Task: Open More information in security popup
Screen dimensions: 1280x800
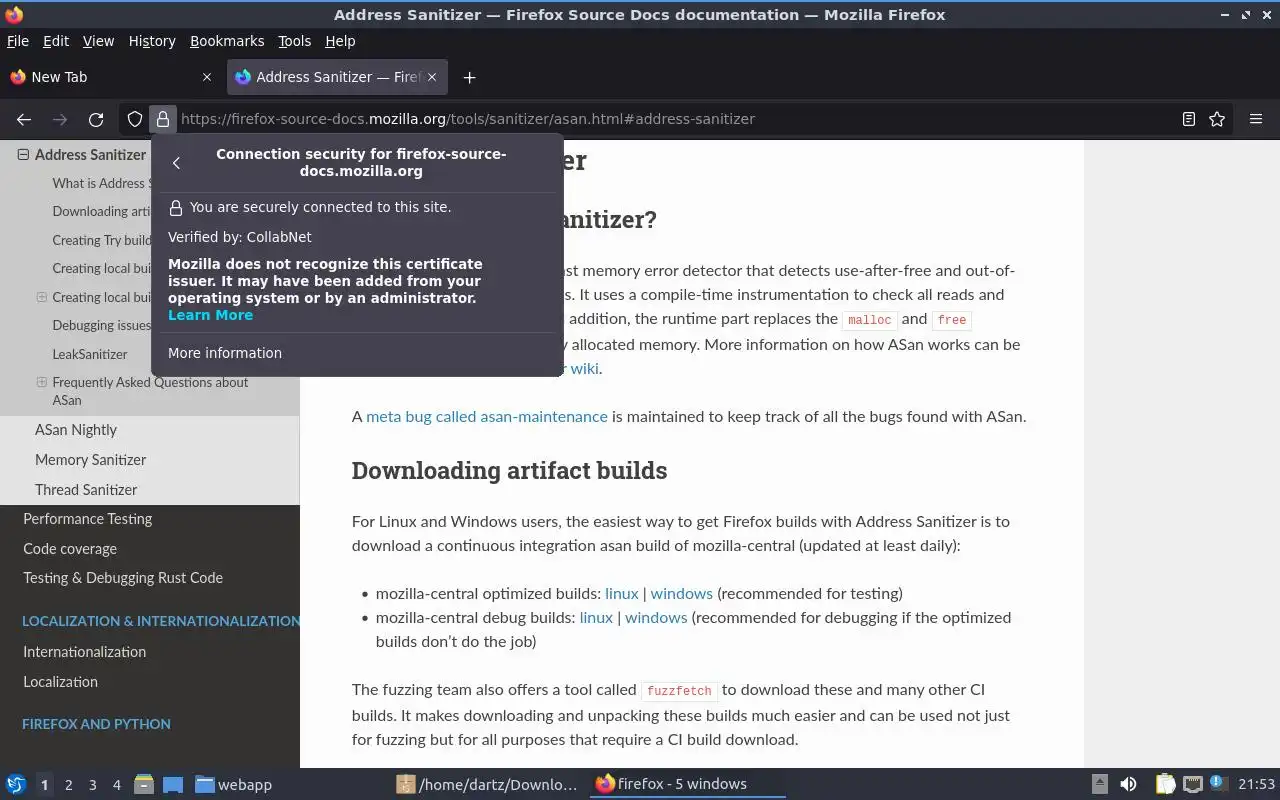Action: [x=225, y=353]
